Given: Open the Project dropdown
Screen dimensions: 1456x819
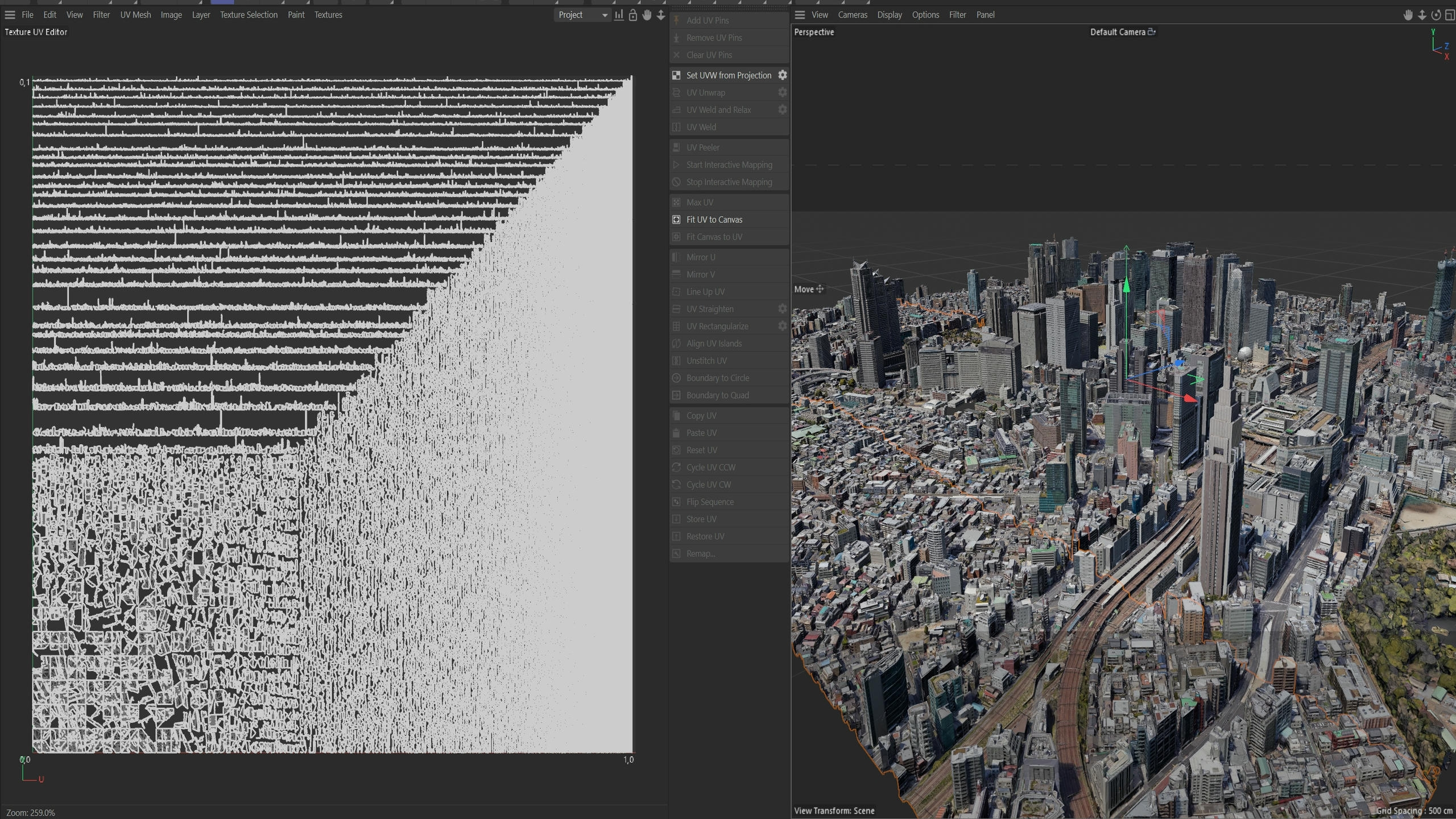Looking at the screenshot, I should (582, 15).
